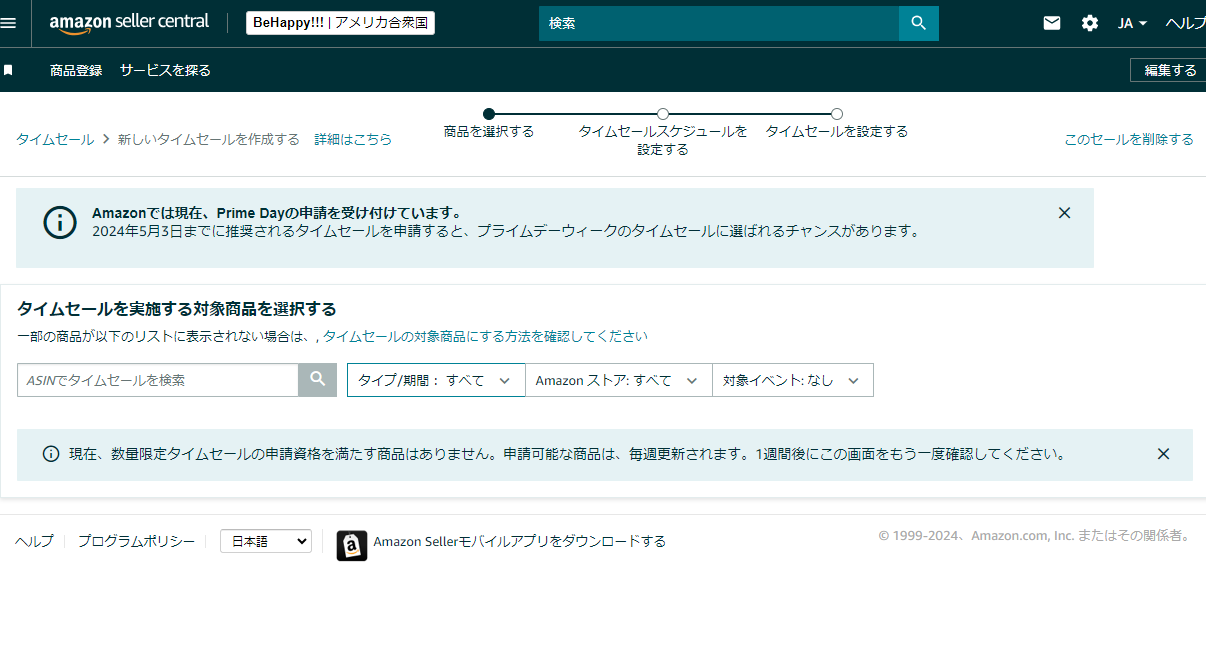The image size is (1206, 658).
Task: Dismiss the 数量限定タイムセール info message
Action: coord(1163,453)
